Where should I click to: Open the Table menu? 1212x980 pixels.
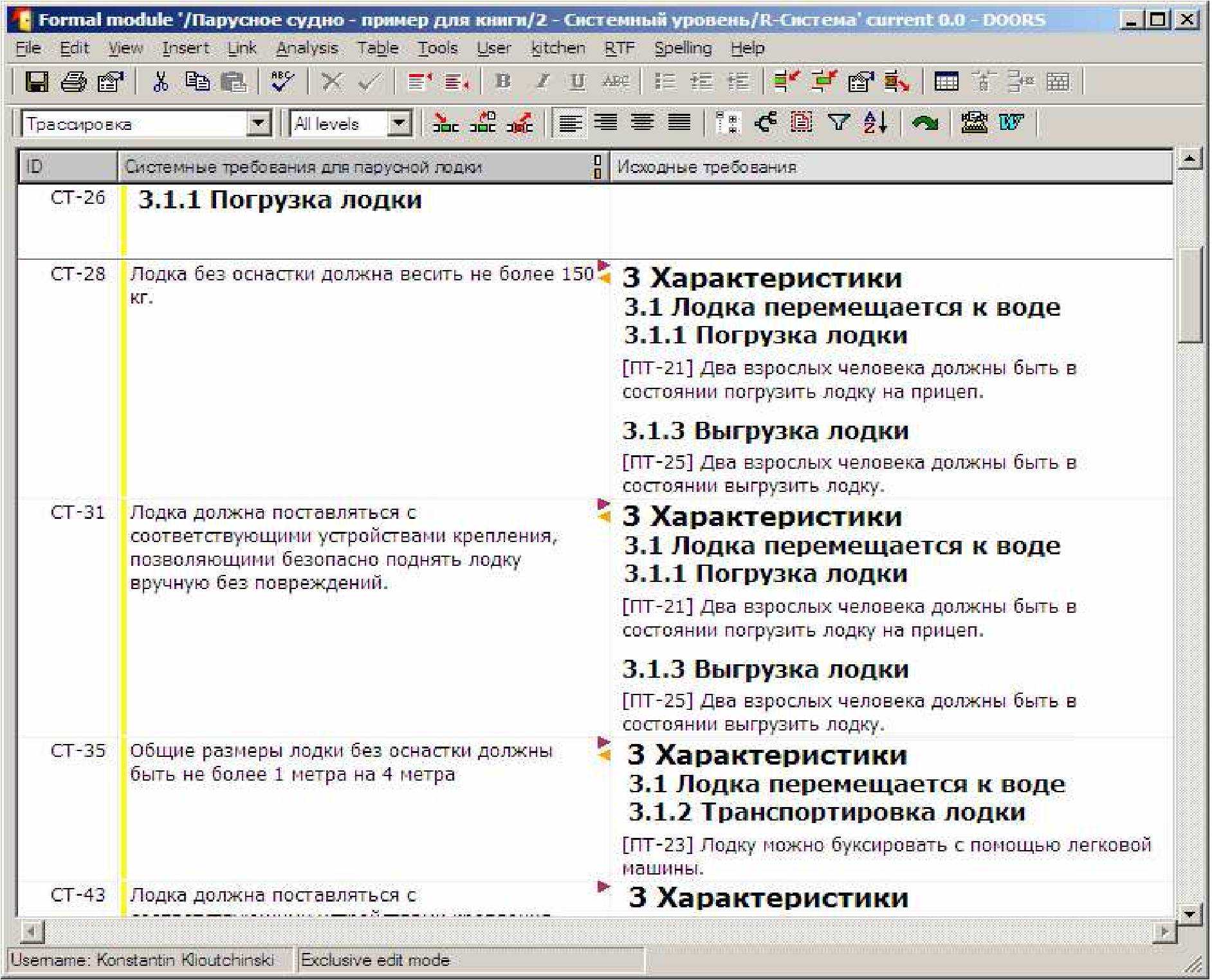(378, 48)
